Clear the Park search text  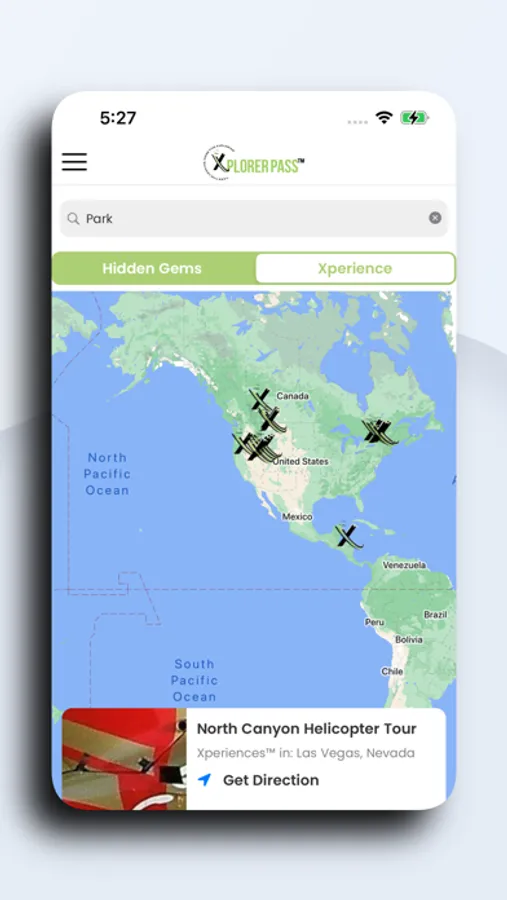point(435,218)
